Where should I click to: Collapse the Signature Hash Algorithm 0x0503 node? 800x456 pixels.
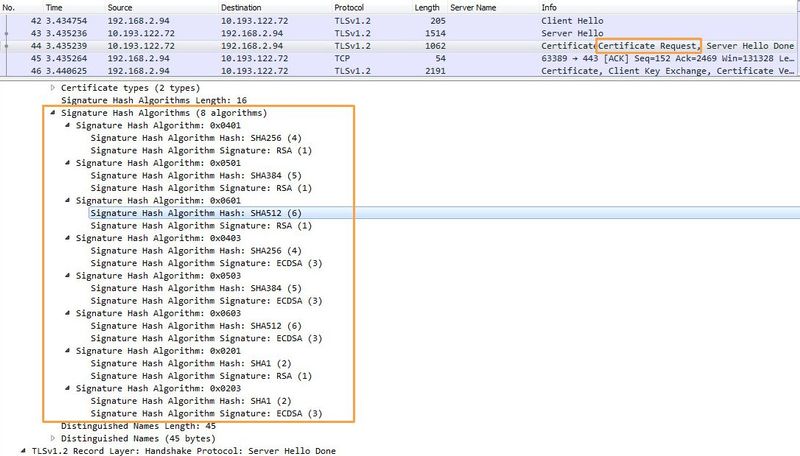pyautogui.click(x=67, y=275)
